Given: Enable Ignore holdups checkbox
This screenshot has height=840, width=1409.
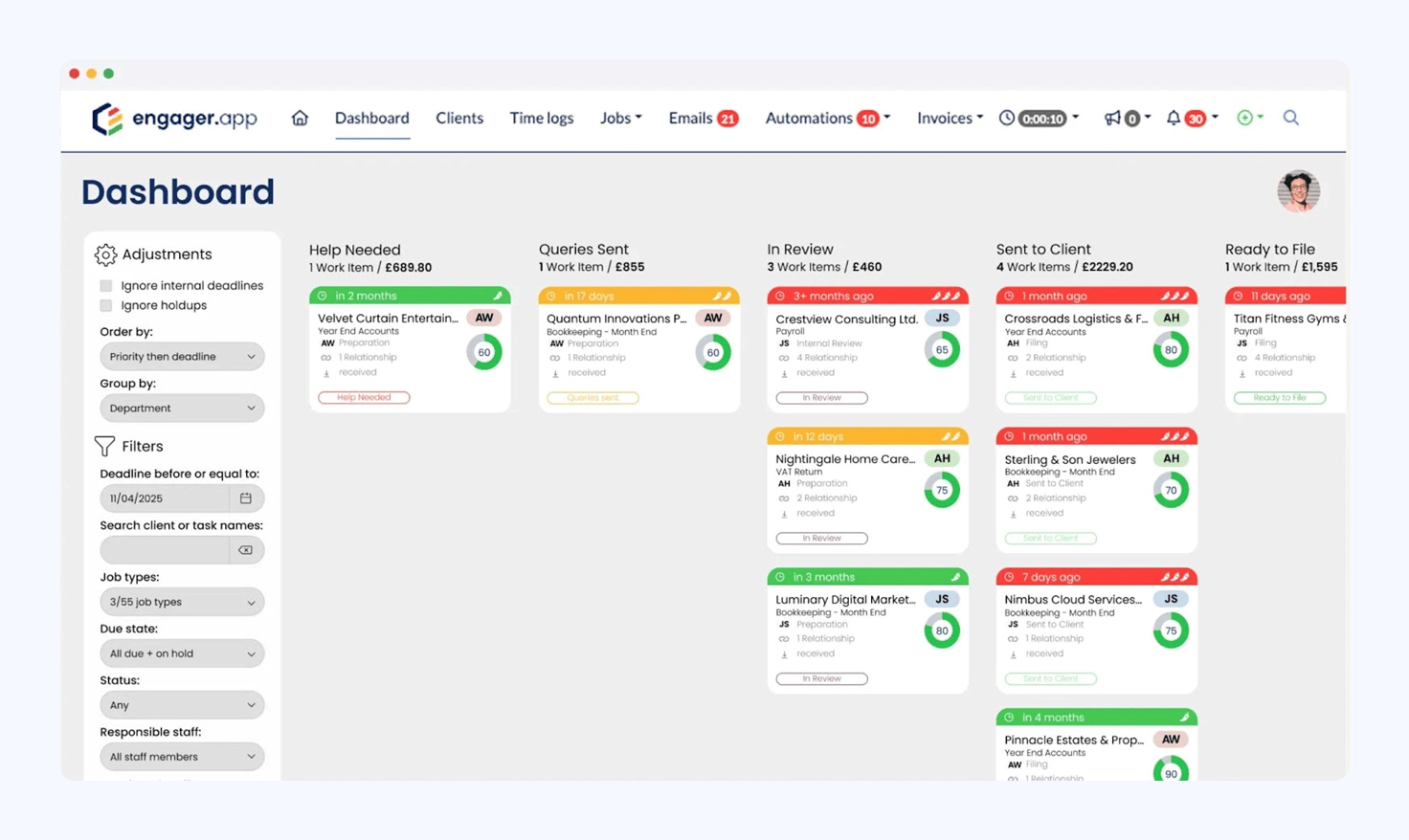Looking at the screenshot, I should (106, 305).
